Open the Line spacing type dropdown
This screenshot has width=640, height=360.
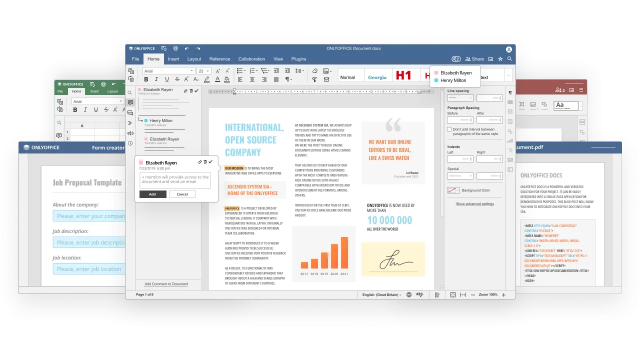click(460, 98)
